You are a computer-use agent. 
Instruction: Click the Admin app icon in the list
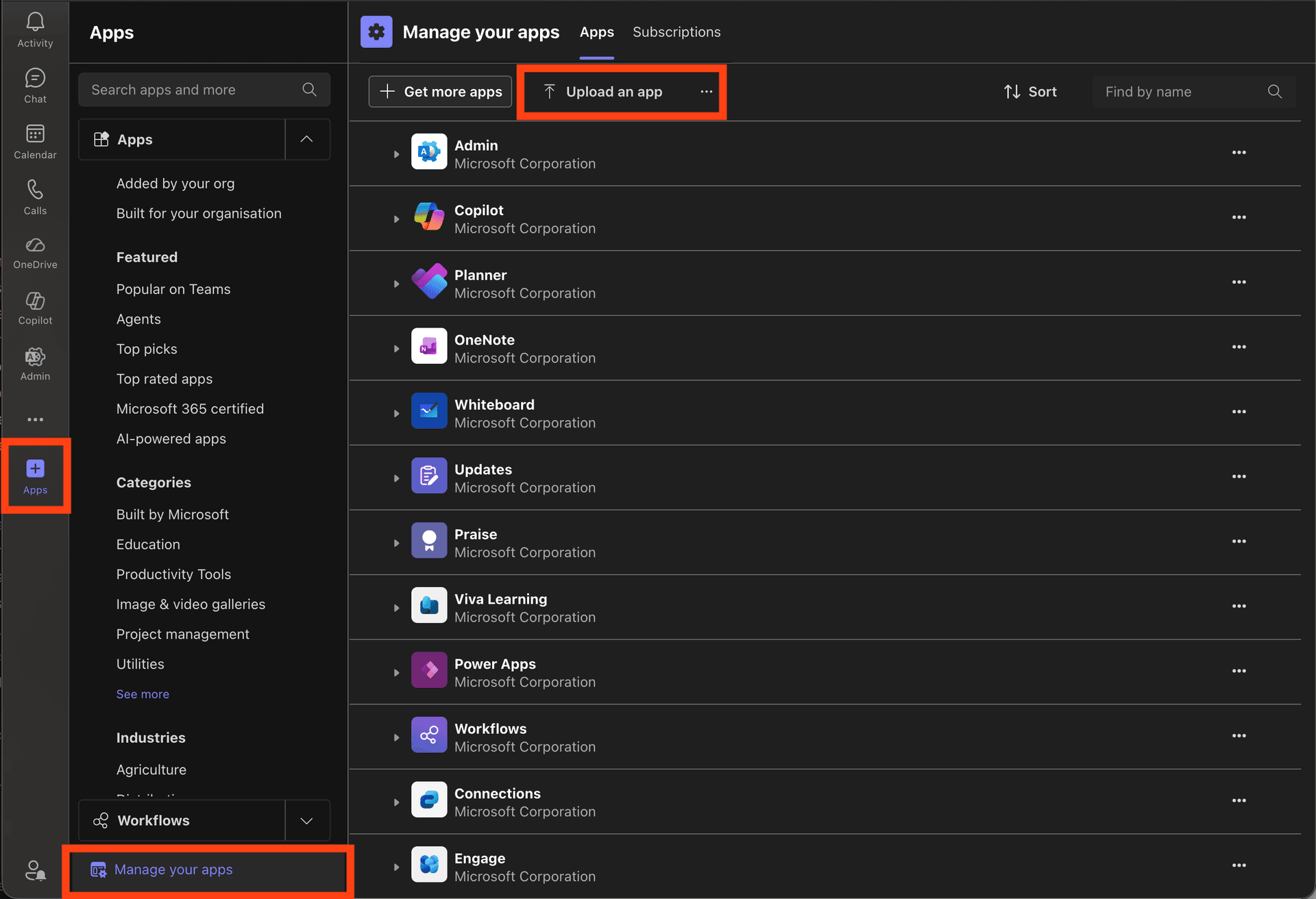(x=429, y=151)
